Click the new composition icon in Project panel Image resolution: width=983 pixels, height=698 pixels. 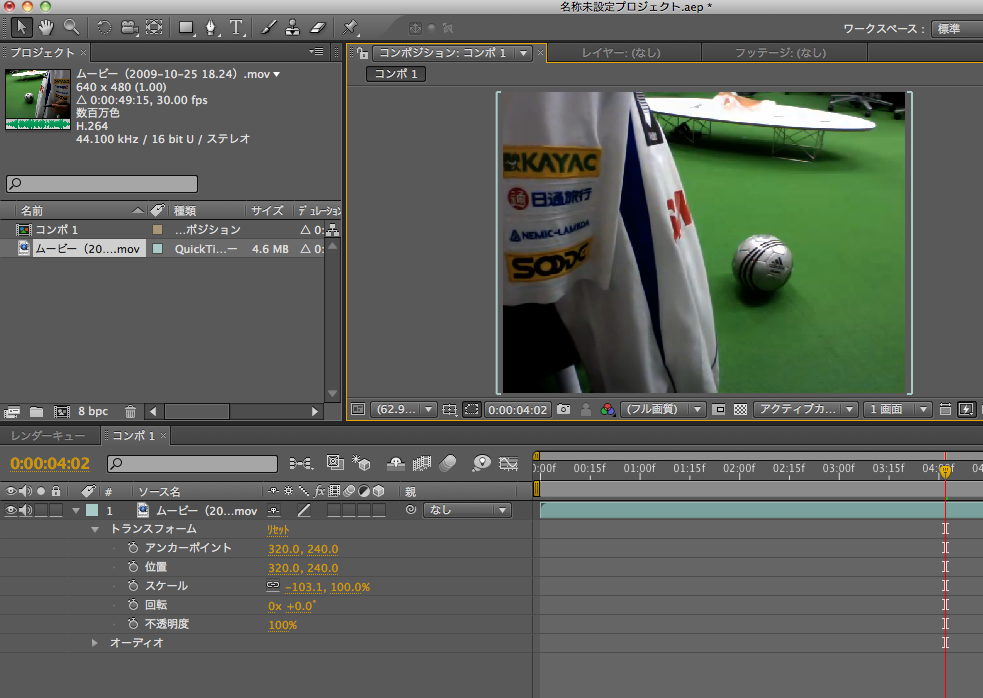[x=61, y=411]
